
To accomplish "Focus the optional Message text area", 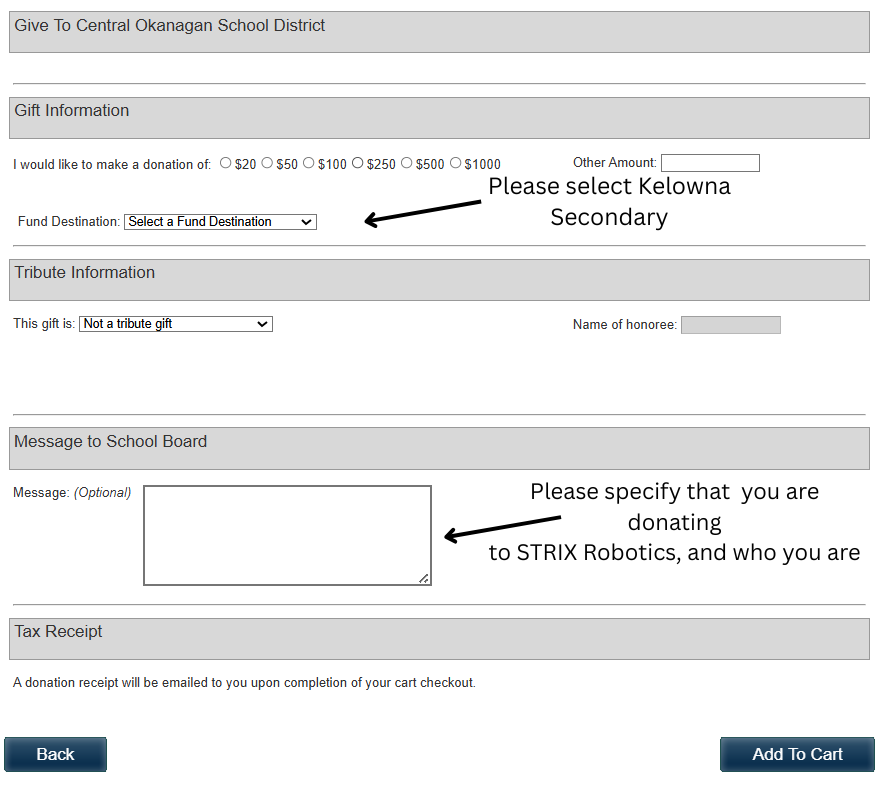I will point(287,535).
